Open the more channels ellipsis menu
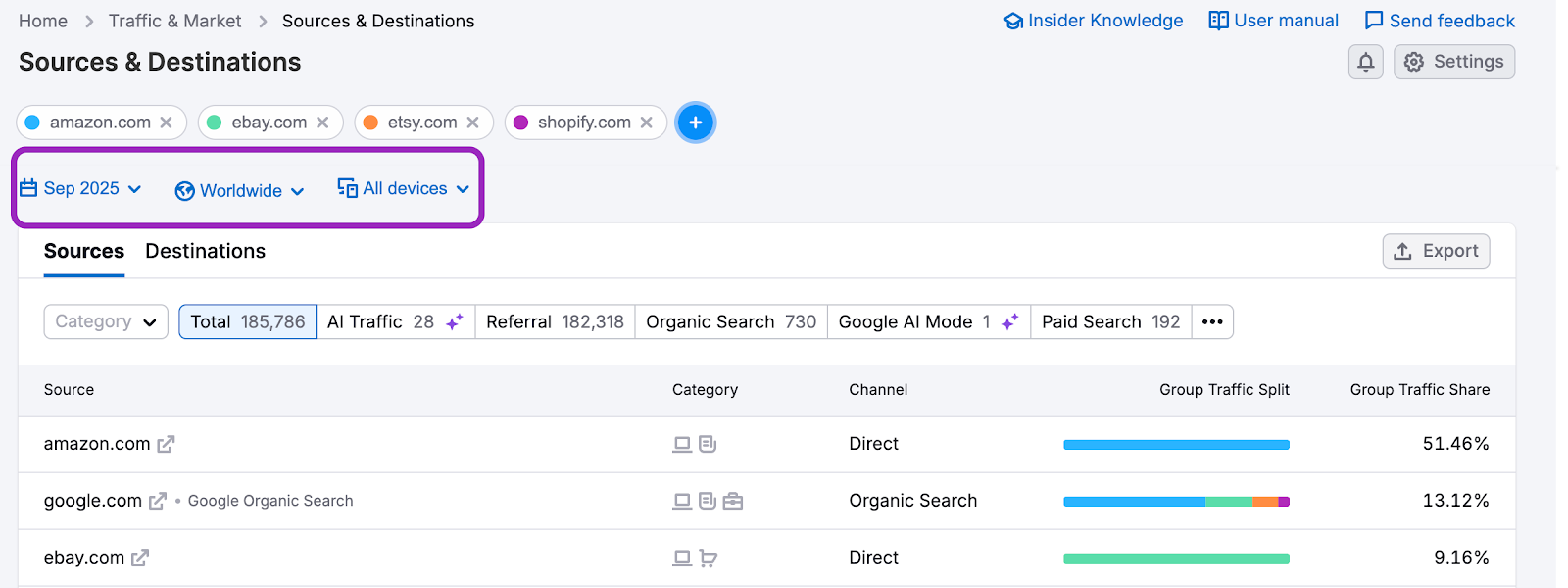The height and width of the screenshot is (588, 1568). [x=1212, y=321]
